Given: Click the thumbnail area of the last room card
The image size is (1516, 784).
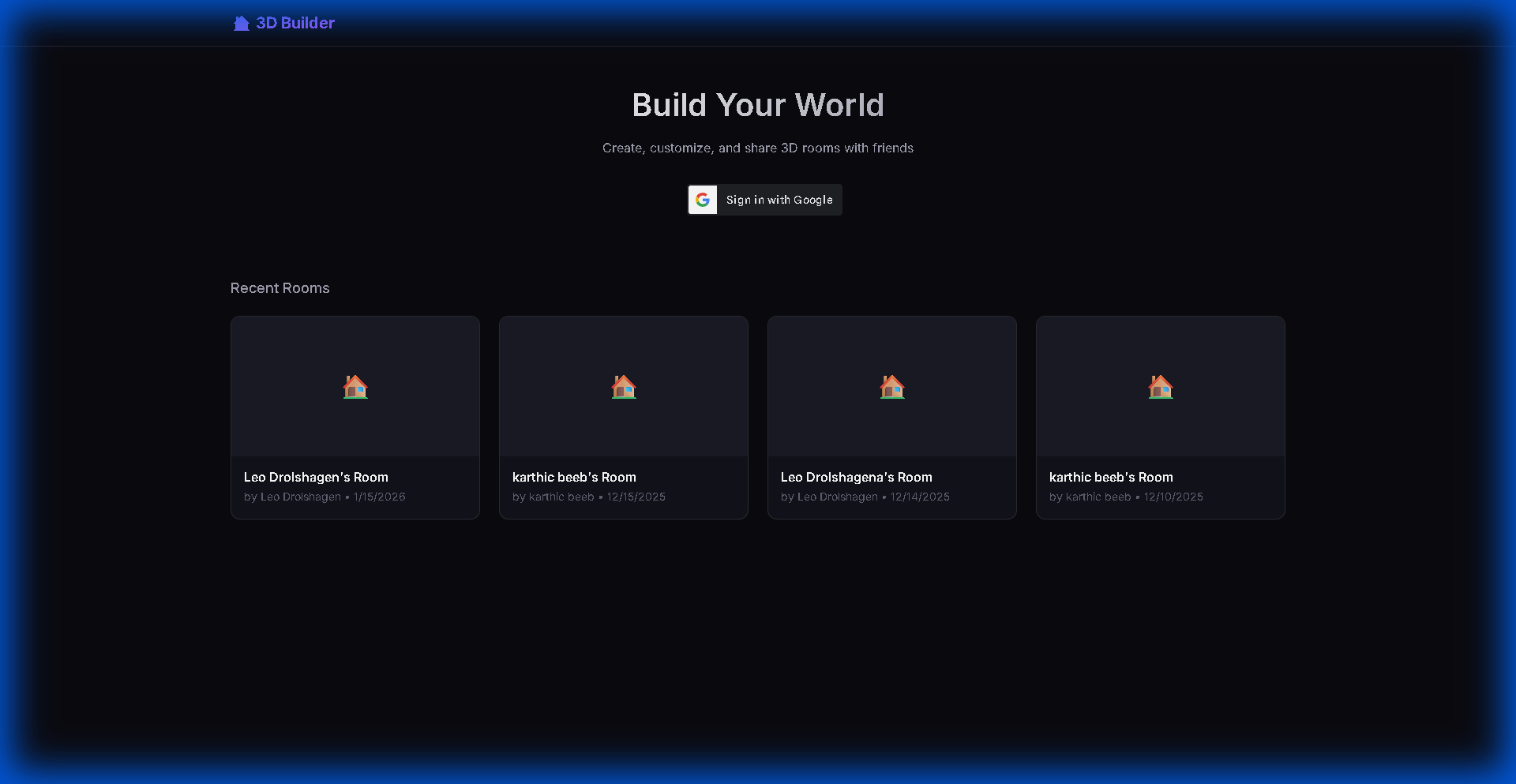Looking at the screenshot, I should (1161, 385).
